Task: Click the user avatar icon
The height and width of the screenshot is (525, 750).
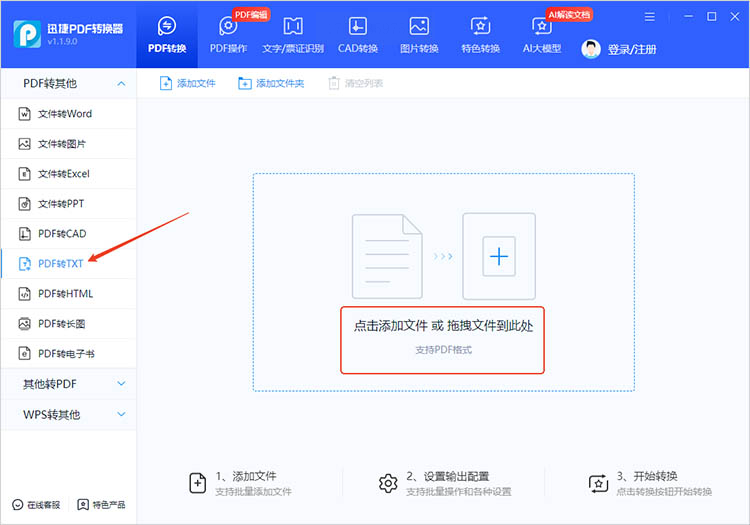Action: (591, 49)
